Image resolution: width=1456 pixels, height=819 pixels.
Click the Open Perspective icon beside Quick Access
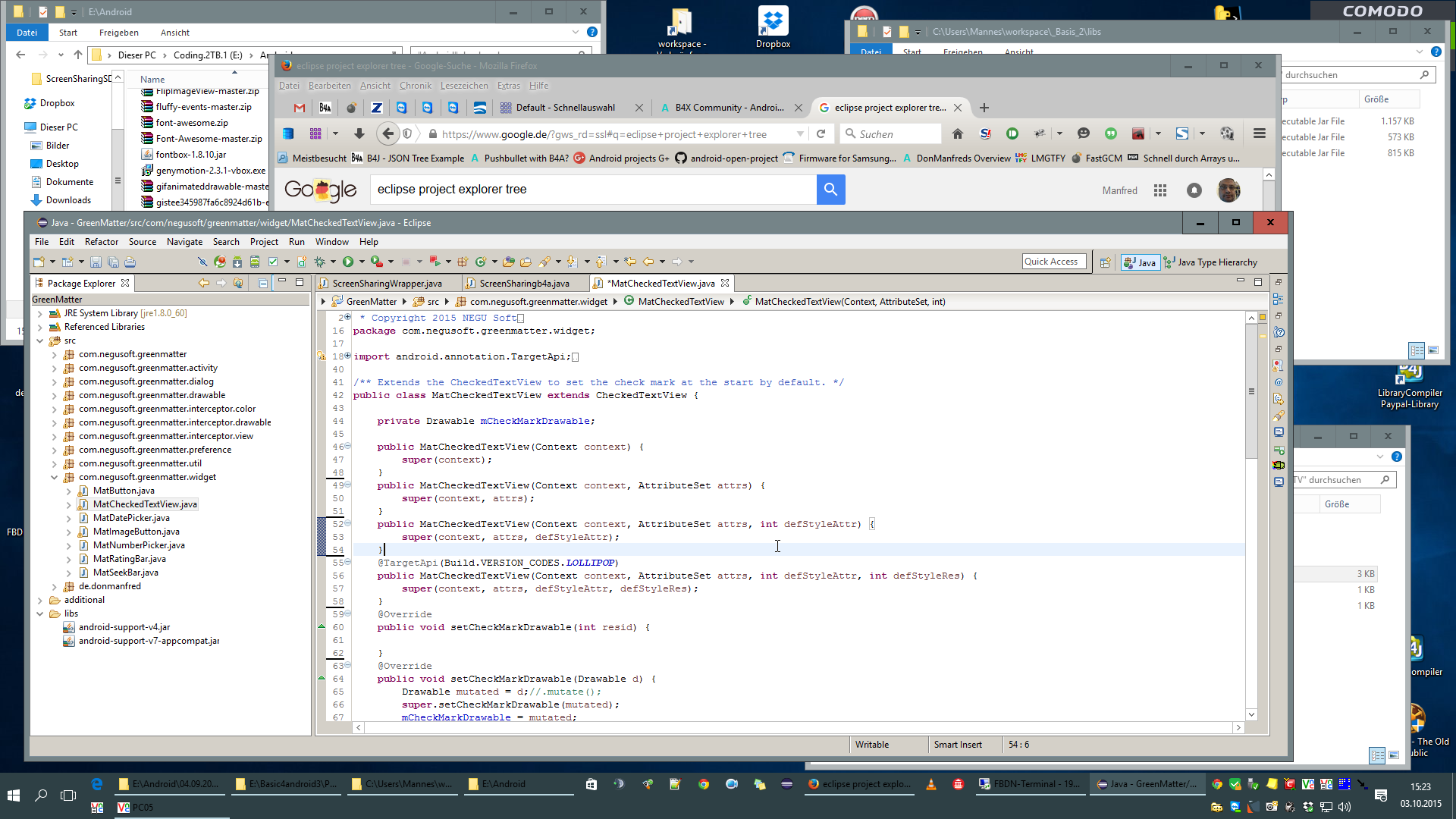1105,262
